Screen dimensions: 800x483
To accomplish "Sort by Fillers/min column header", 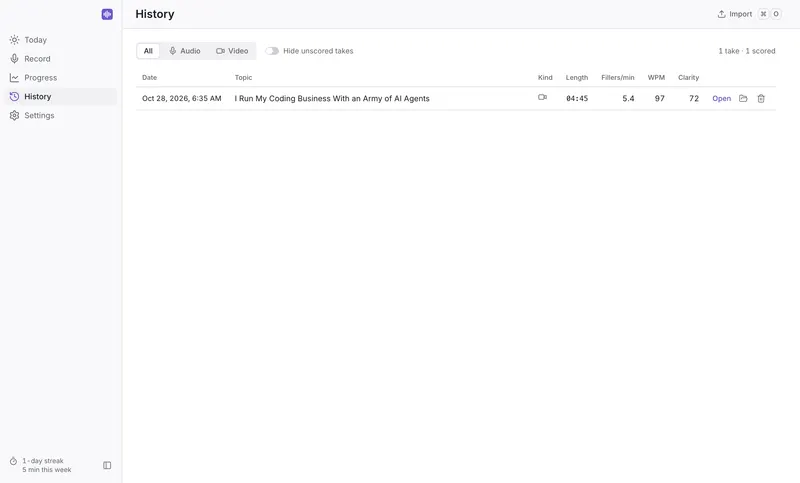I will click(x=617, y=78).
